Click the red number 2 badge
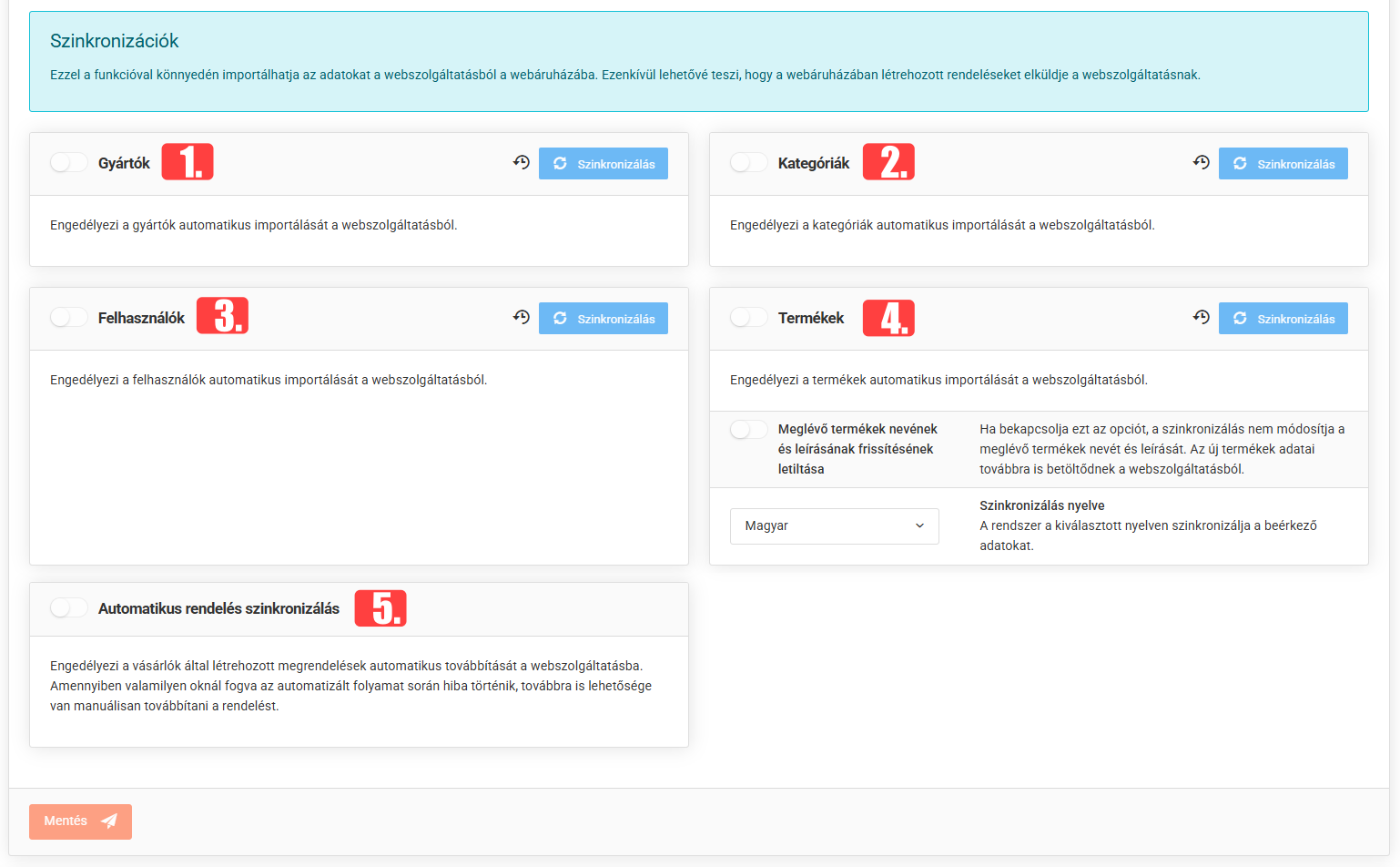1400x867 pixels. pyautogui.click(x=888, y=162)
